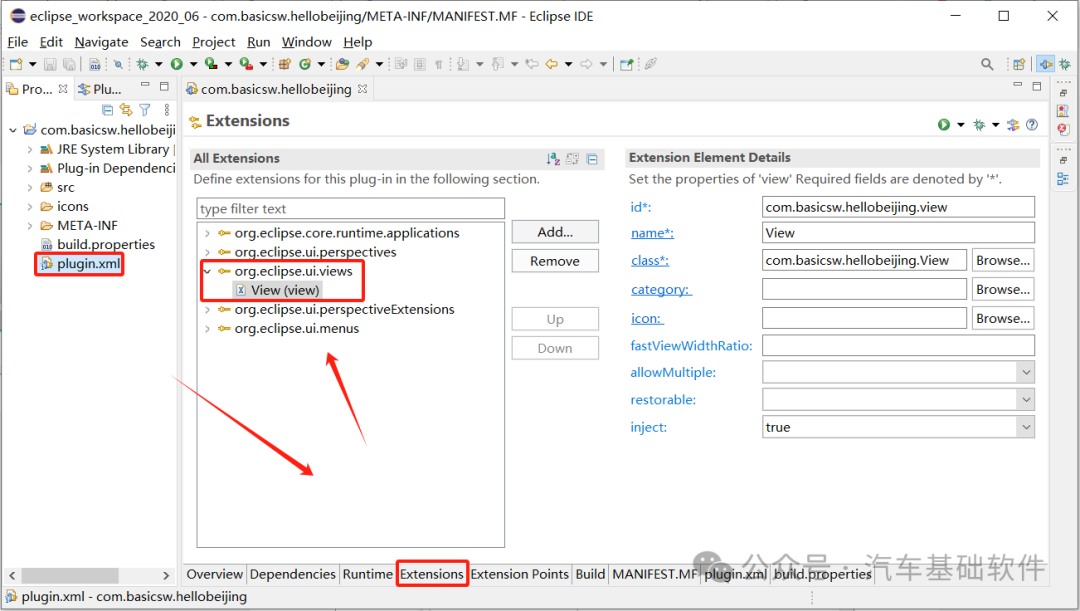Click the Organize Manifests icon in editor header

click(1012, 125)
